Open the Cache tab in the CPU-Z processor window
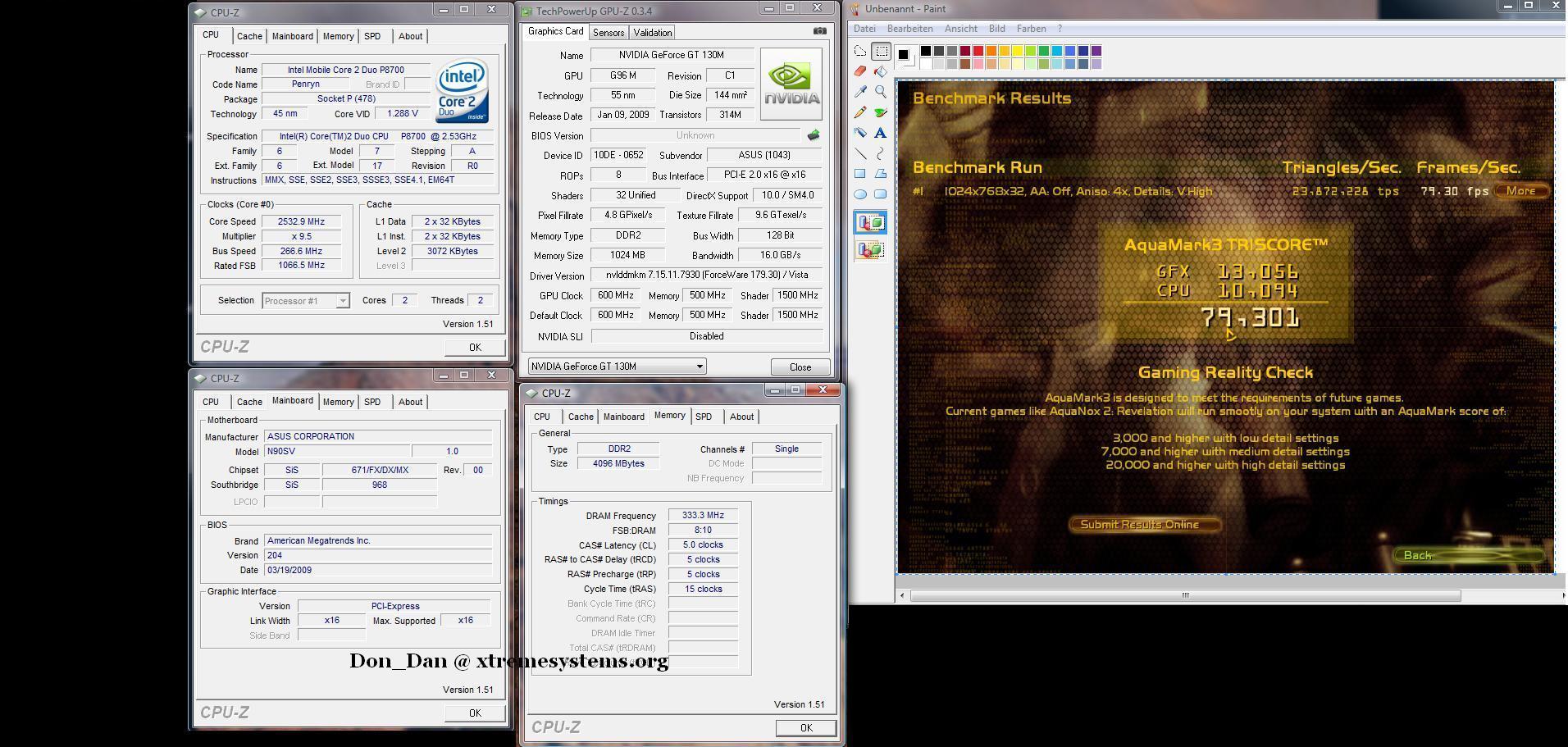 (x=249, y=36)
